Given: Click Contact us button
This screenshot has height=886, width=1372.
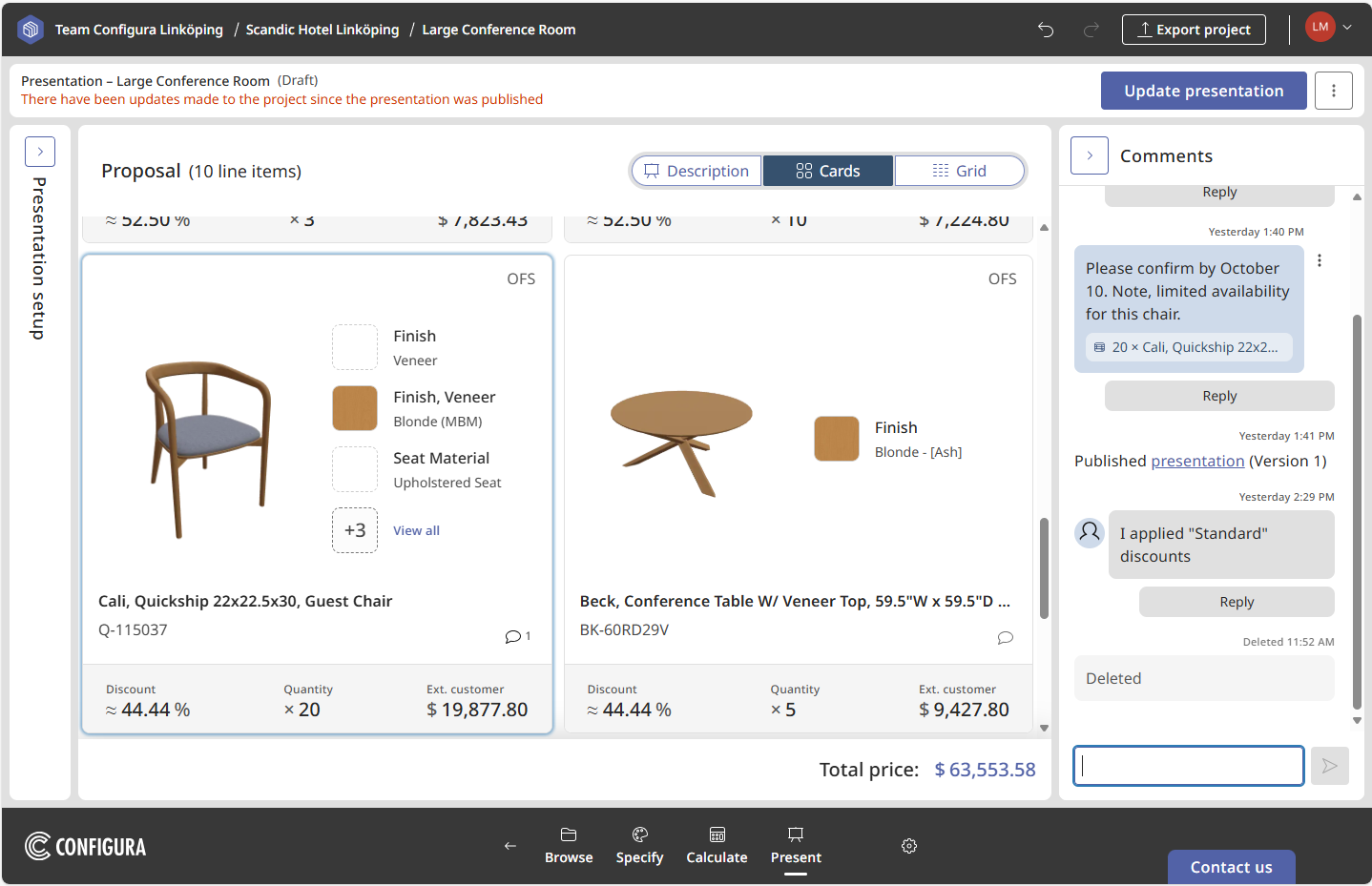Looking at the screenshot, I should pyautogui.click(x=1231, y=867).
